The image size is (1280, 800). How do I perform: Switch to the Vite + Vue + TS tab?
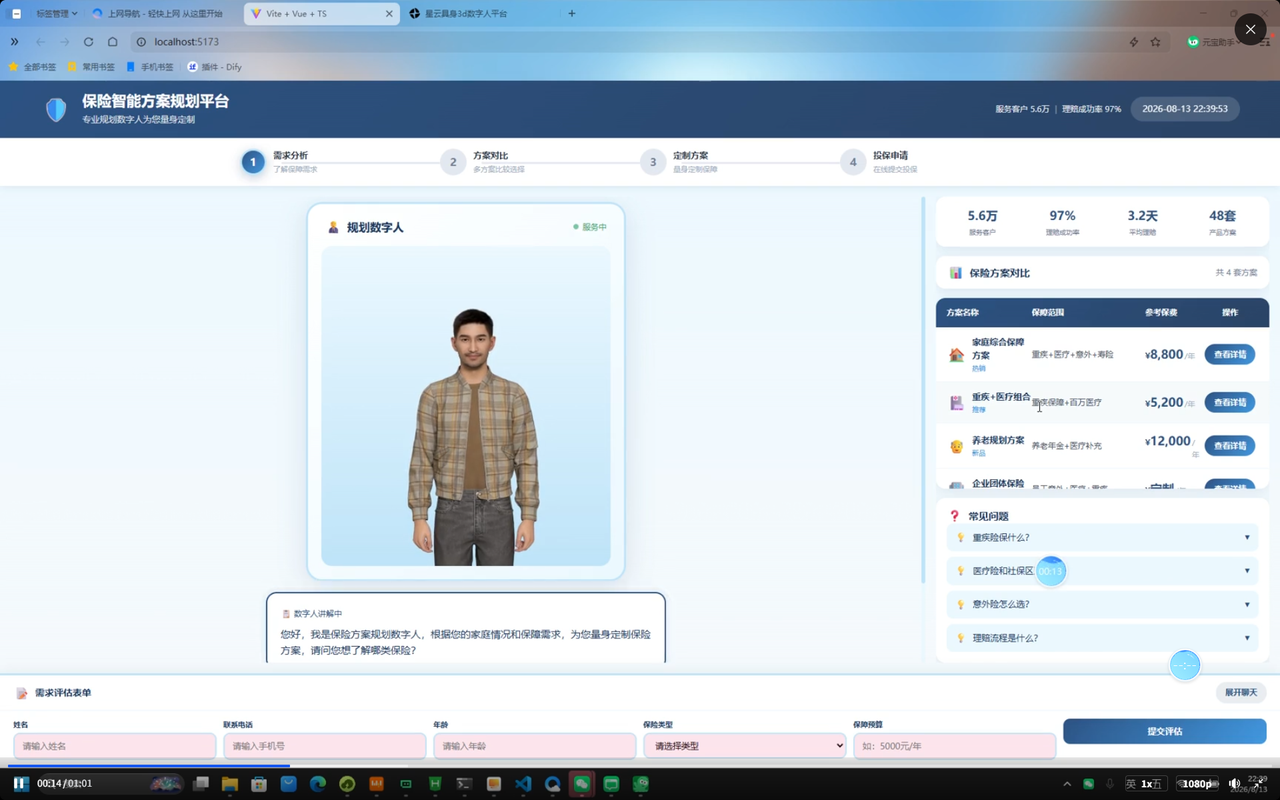click(320, 14)
